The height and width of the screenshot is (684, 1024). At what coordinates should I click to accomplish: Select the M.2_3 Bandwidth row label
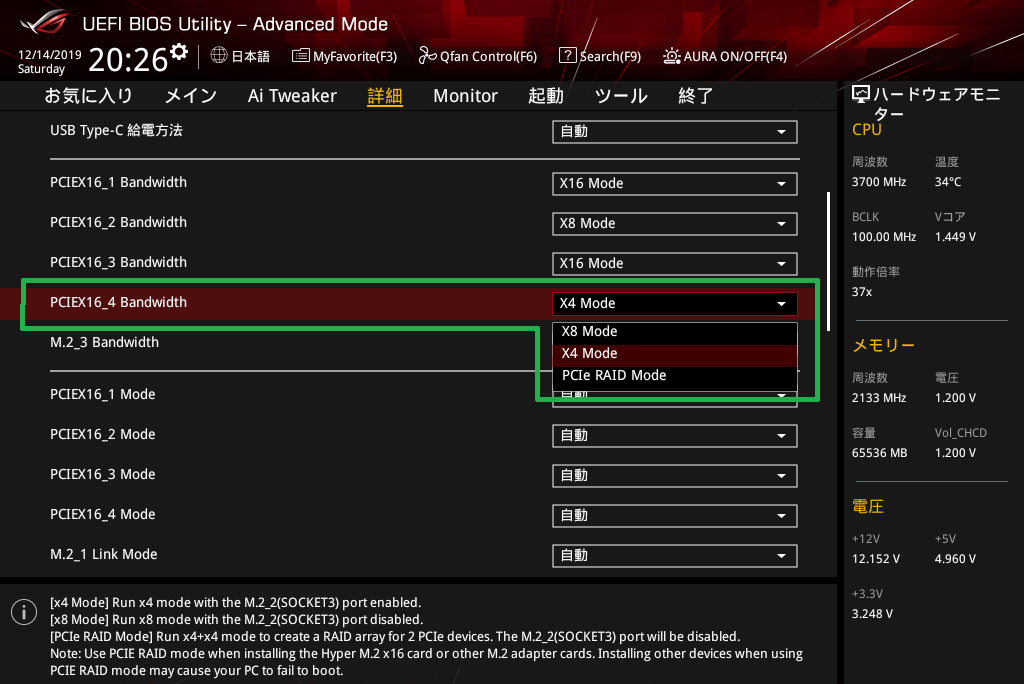(x=104, y=342)
